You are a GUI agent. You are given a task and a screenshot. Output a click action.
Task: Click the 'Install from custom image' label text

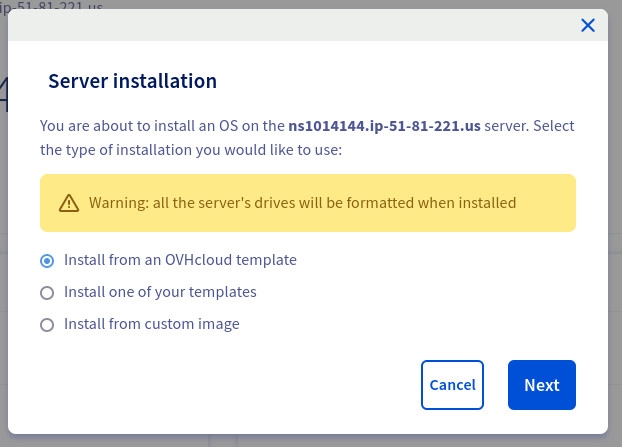151,324
